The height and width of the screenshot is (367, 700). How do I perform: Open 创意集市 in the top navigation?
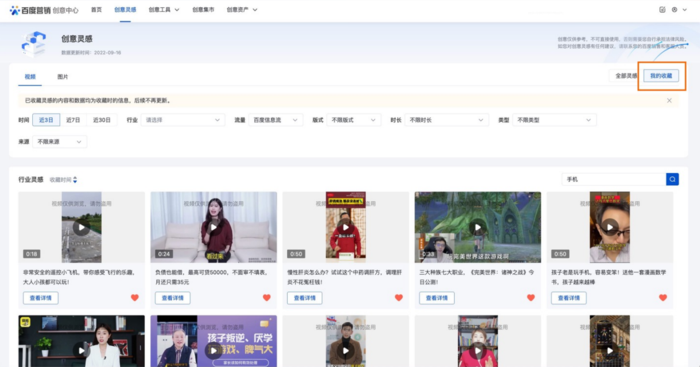pos(203,10)
